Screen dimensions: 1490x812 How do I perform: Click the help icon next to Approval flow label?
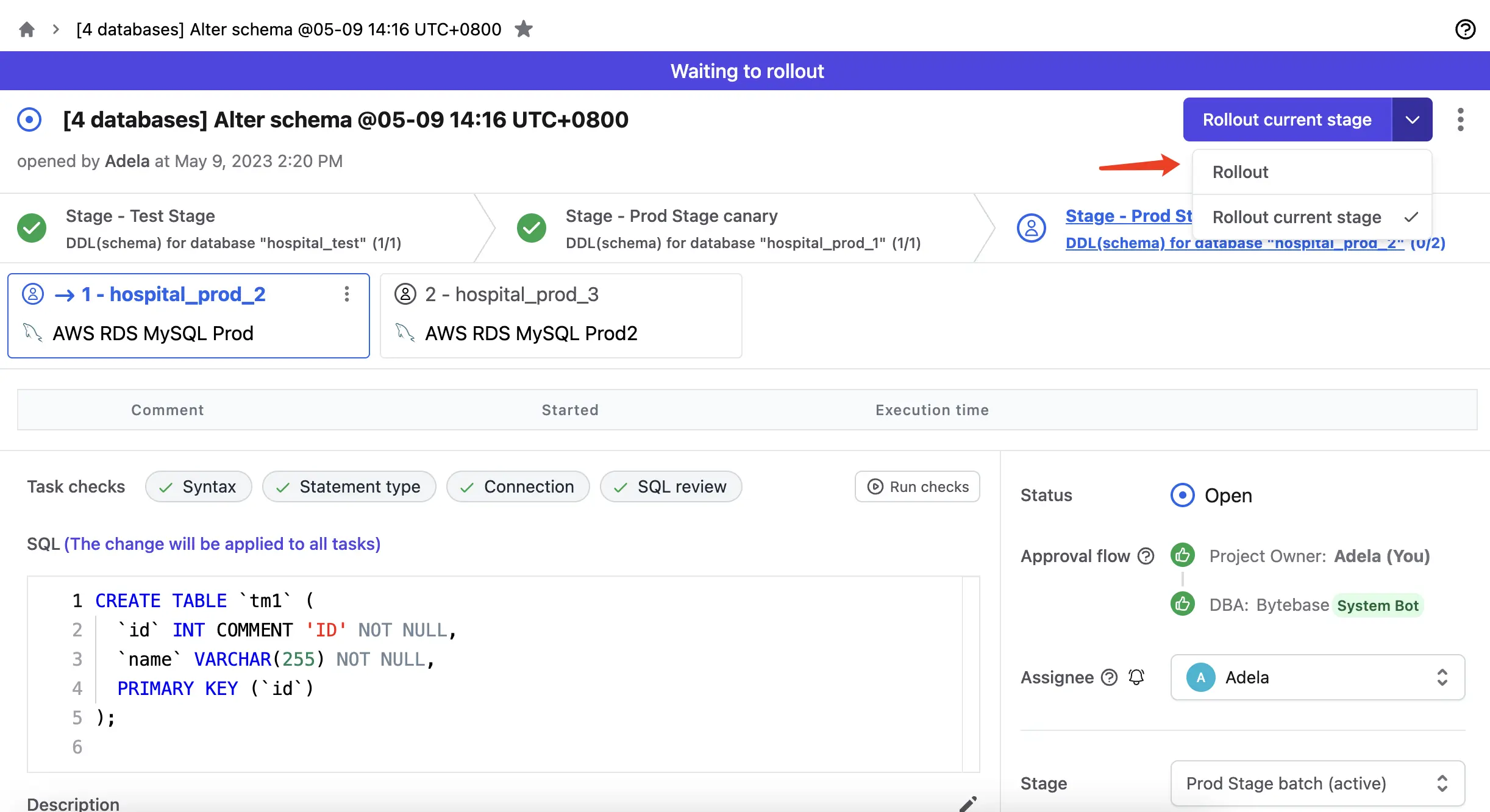pos(1147,554)
